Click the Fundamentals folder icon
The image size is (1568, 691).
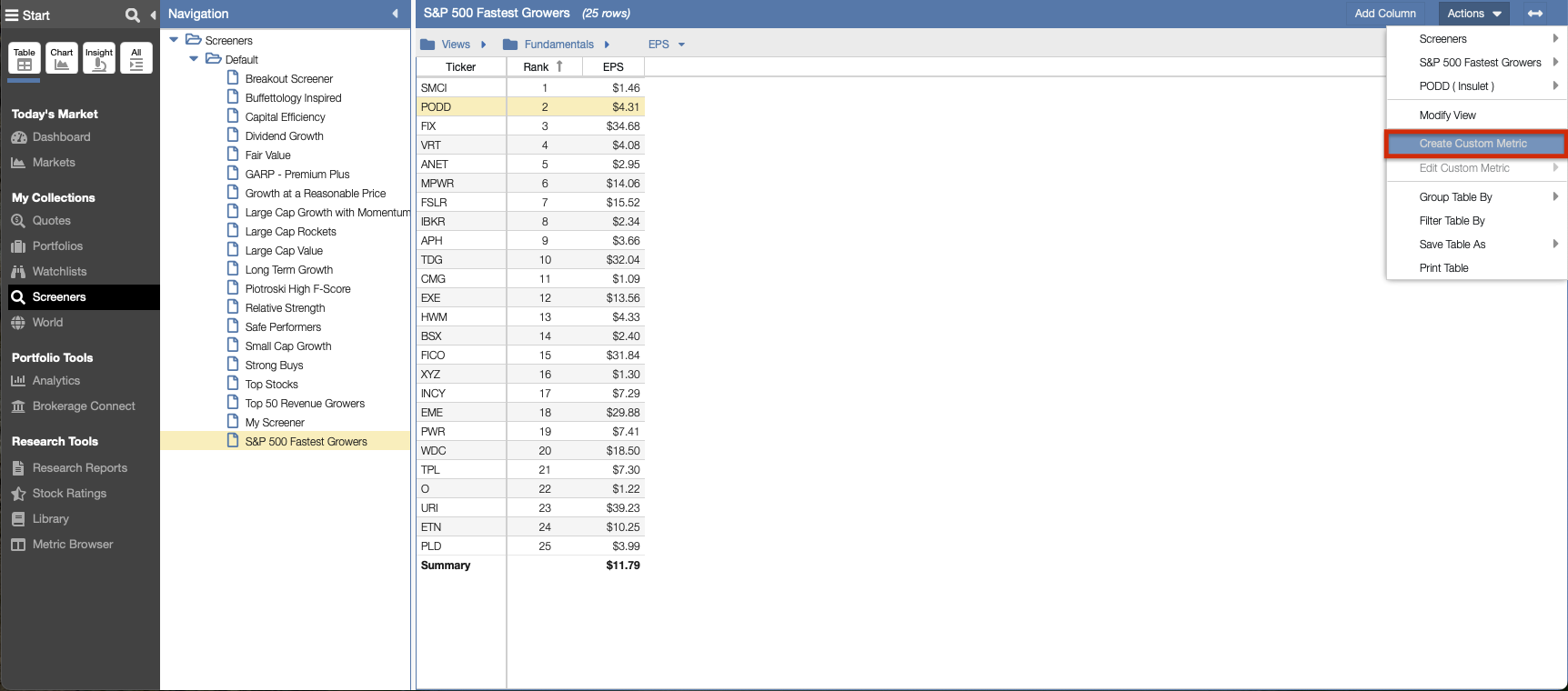pos(510,45)
